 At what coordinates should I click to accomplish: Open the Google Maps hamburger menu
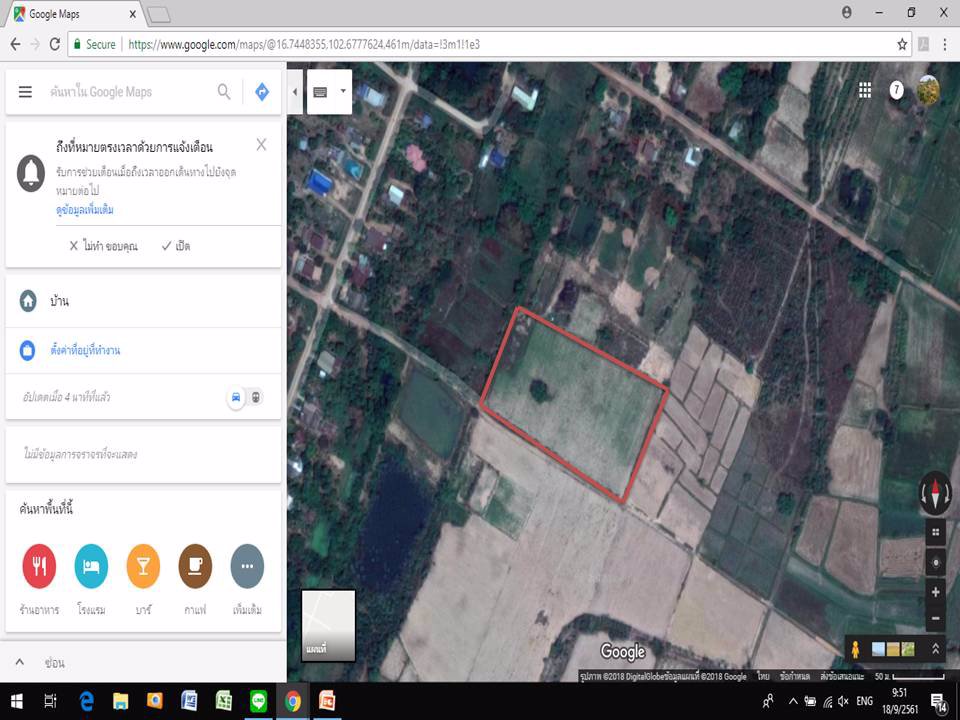click(25, 92)
